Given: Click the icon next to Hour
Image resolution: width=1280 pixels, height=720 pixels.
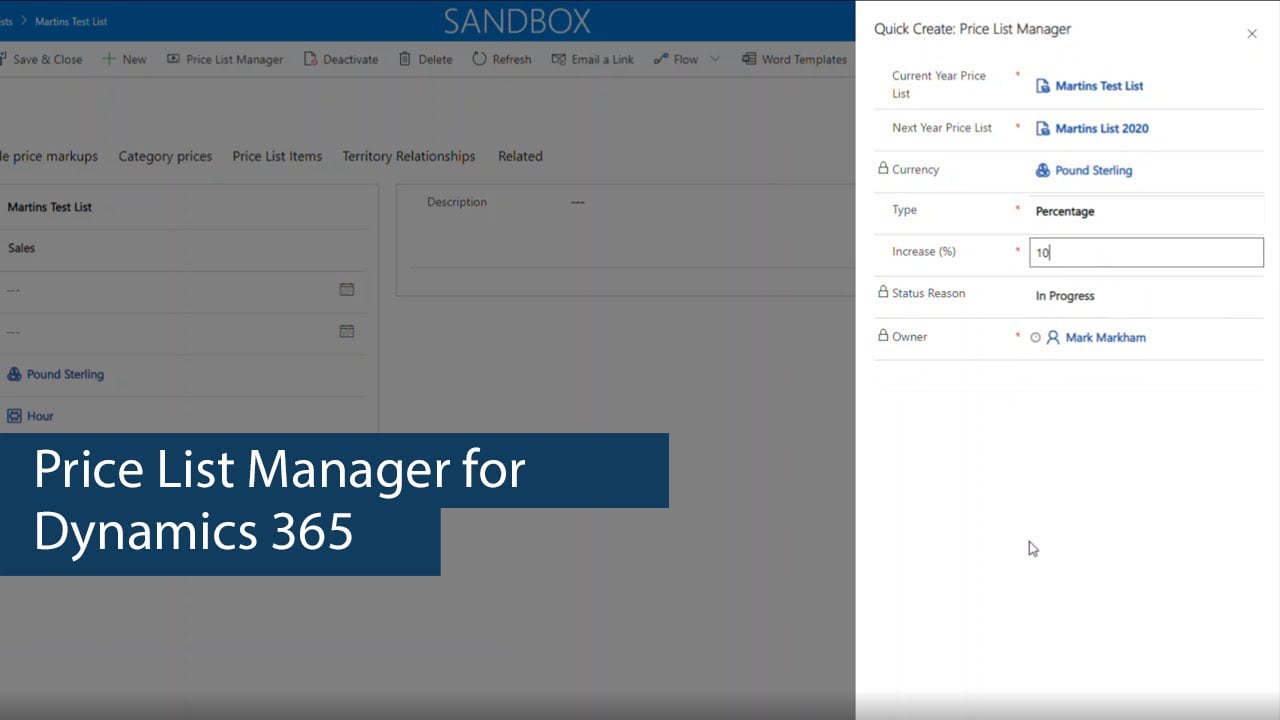Looking at the screenshot, I should coord(14,416).
